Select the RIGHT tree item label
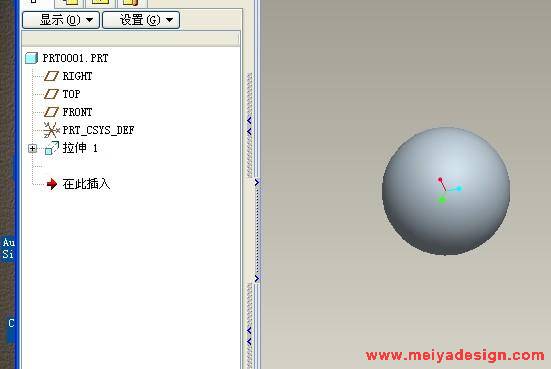Screen dimensions: 551x369 coord(77,76)
